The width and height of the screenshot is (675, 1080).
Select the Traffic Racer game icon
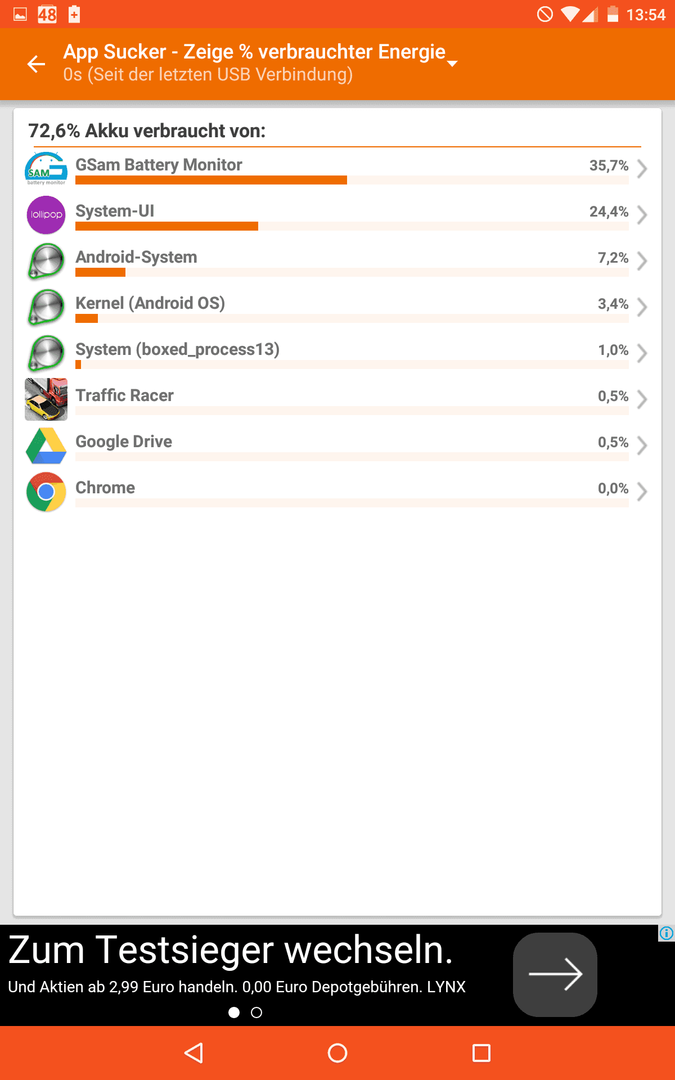(46, 399)
